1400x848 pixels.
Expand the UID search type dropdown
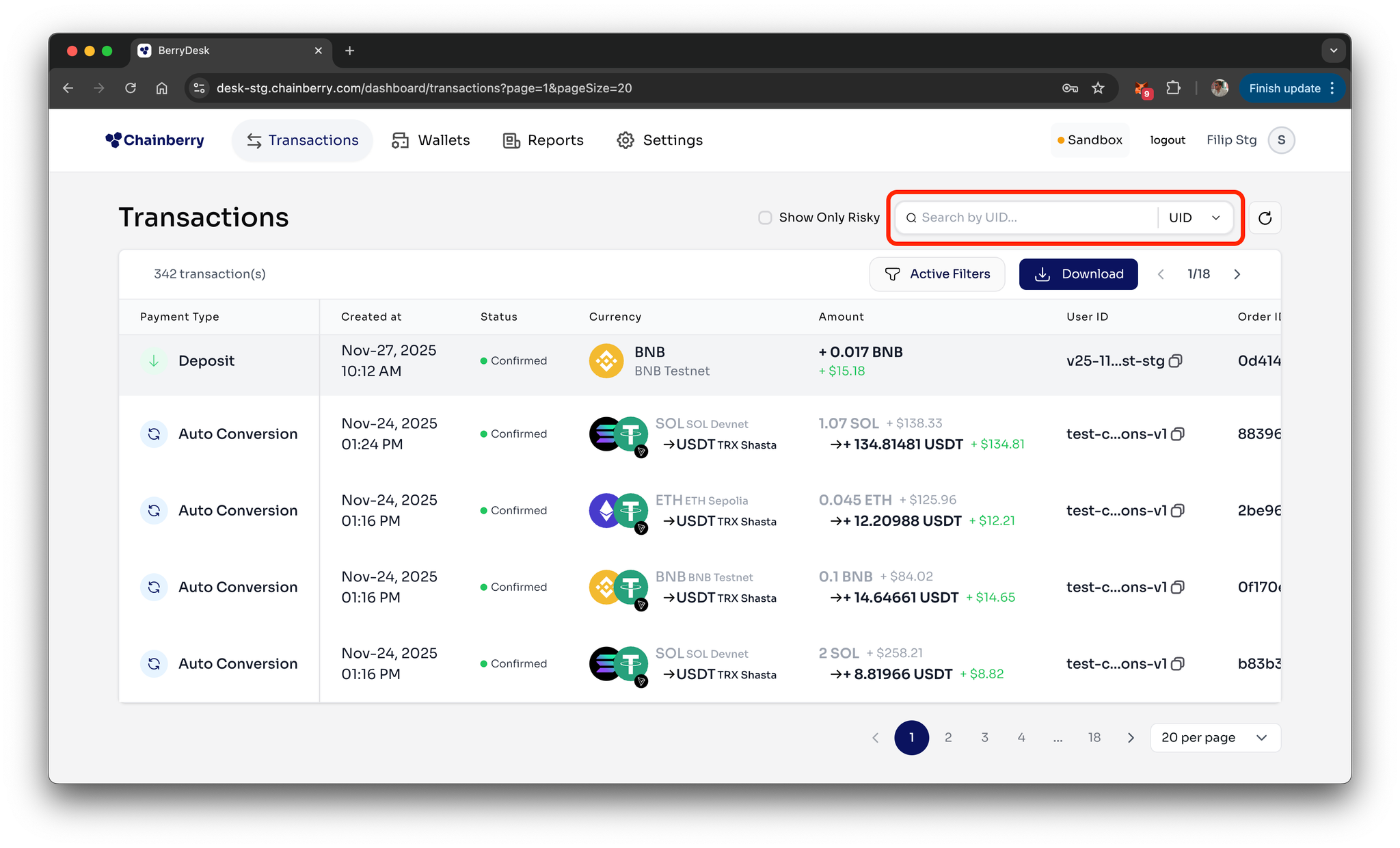(1194, 217)
